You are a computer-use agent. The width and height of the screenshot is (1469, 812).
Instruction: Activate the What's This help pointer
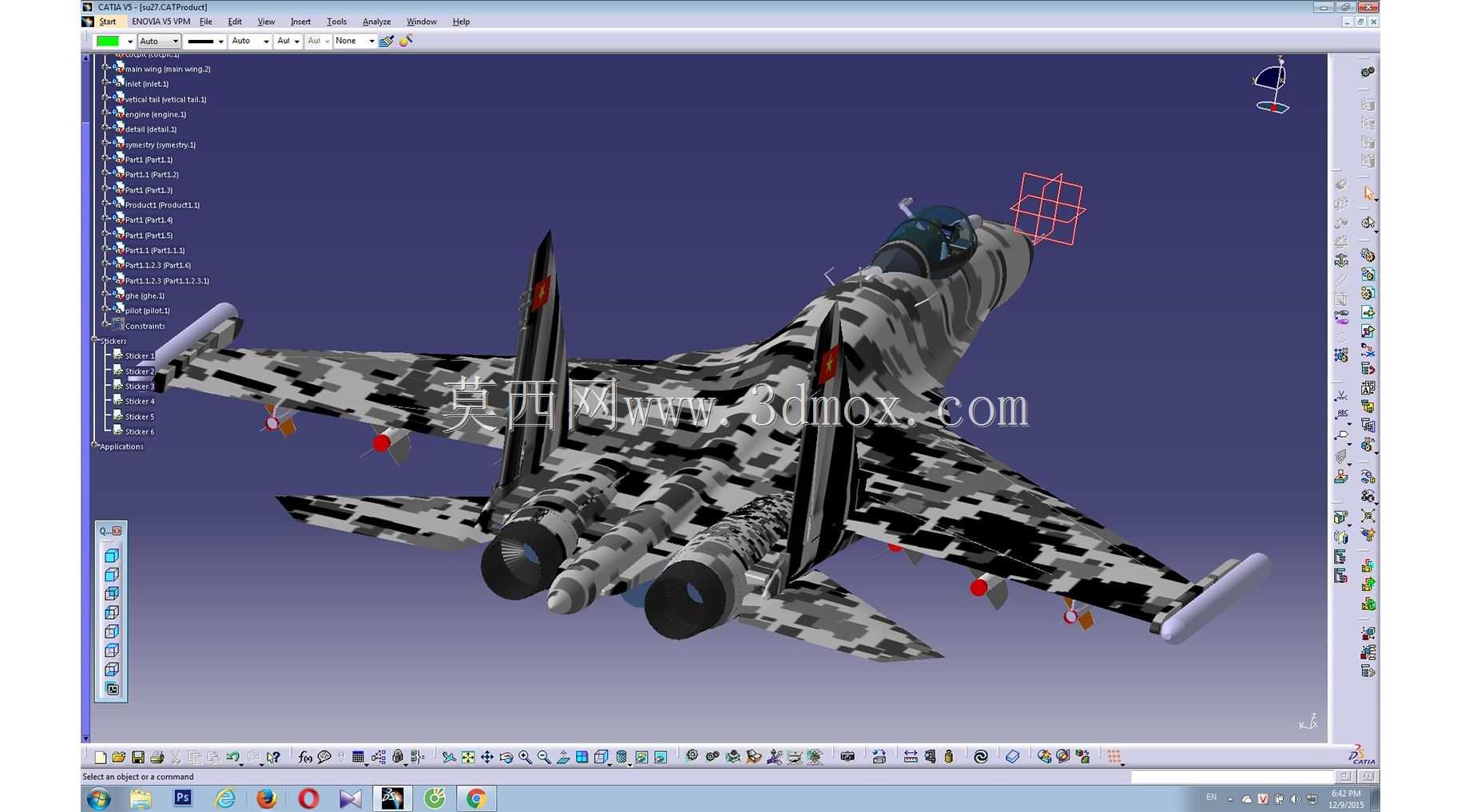point(274,757)
